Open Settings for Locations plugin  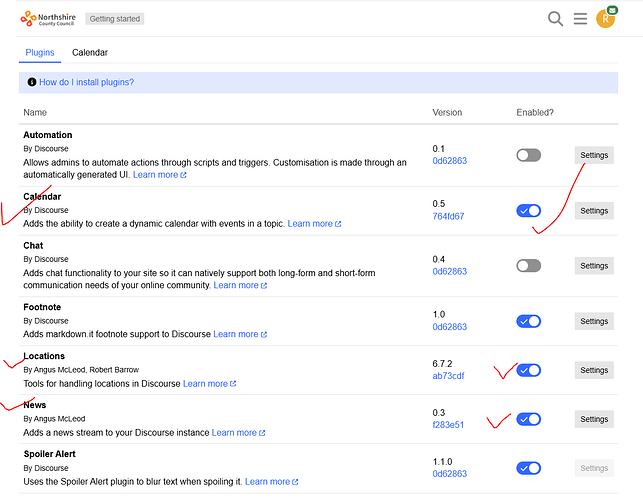pos(594,370)
